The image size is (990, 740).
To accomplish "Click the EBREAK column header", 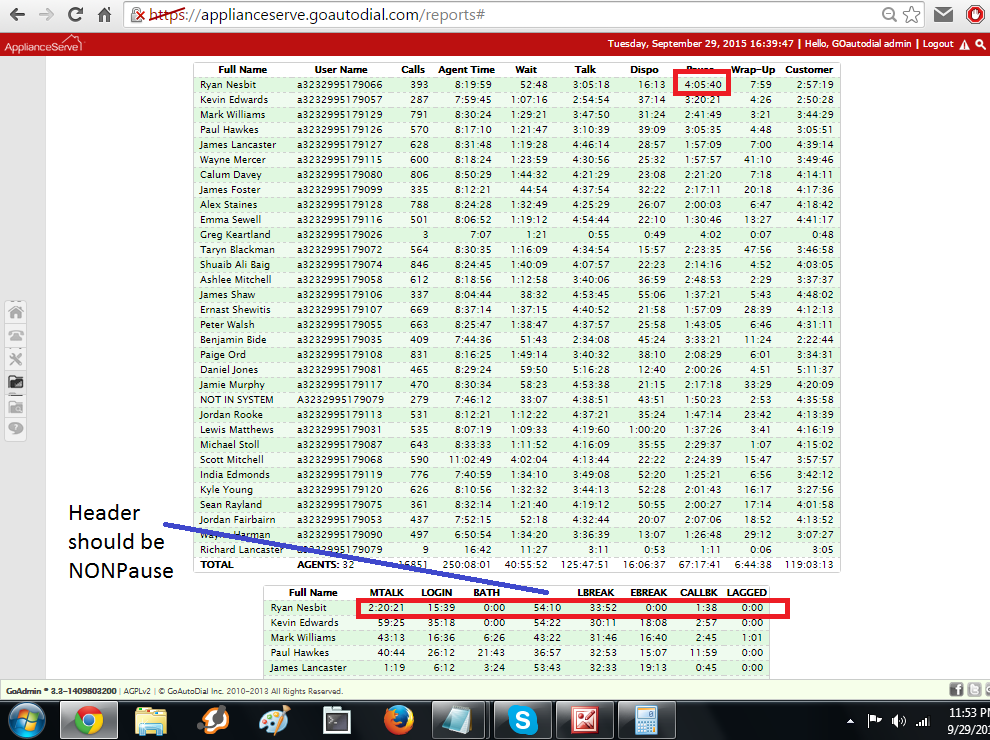I will pos(648,592).
